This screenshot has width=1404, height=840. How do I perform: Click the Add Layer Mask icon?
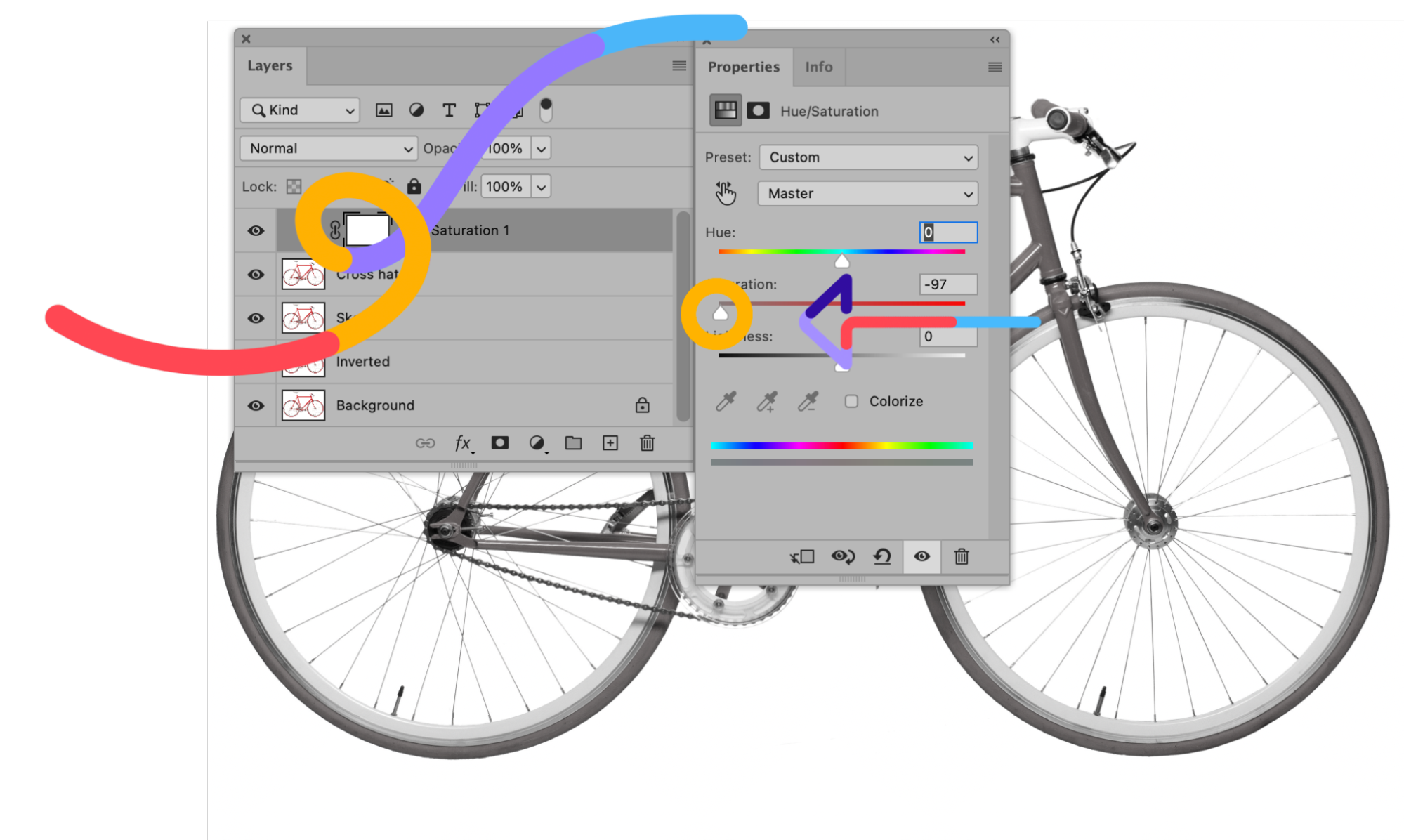tap(499, 443)
